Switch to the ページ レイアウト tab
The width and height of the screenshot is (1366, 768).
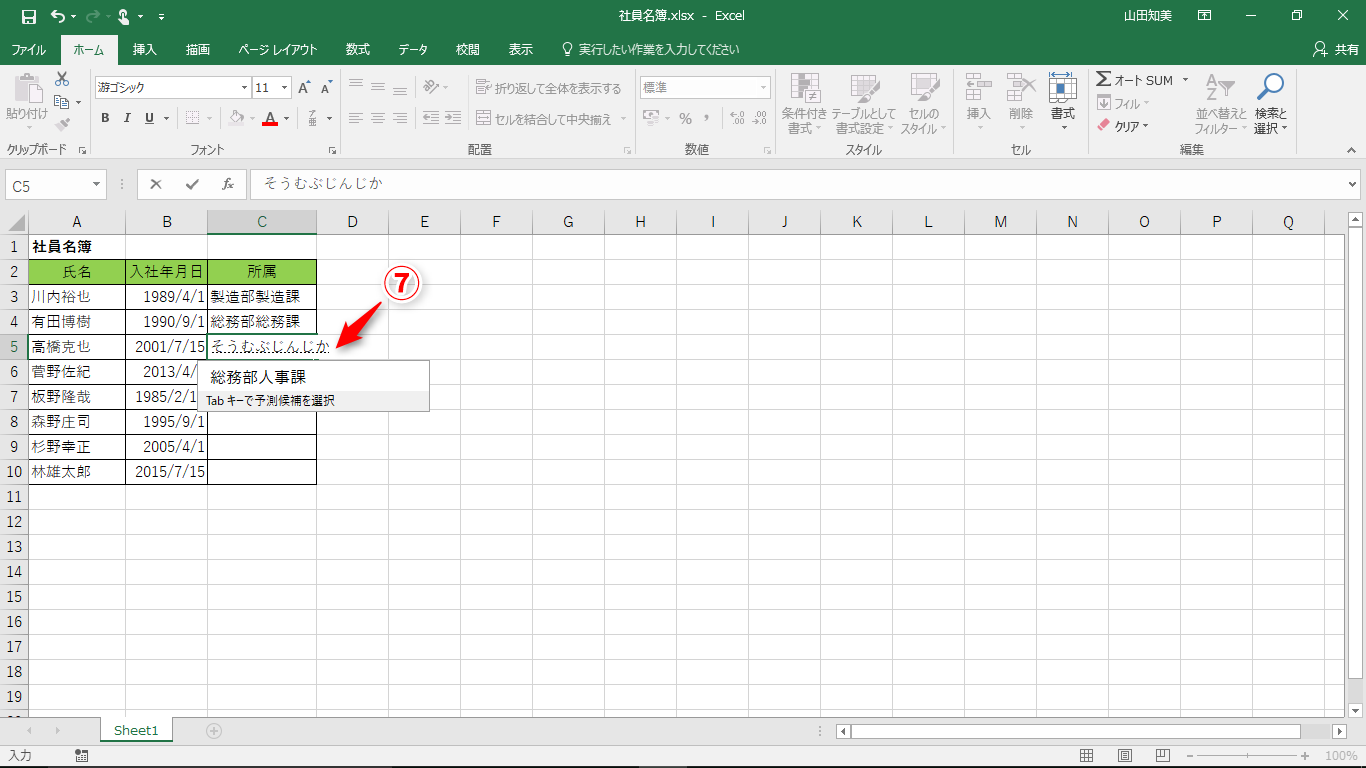point(278,49)
